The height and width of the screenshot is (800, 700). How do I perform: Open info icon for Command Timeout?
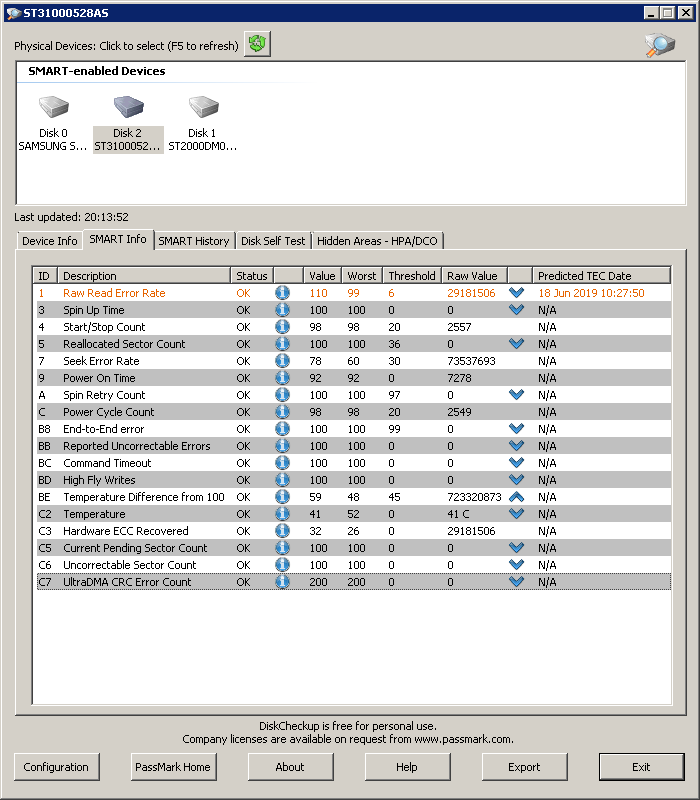pos(282,463)
